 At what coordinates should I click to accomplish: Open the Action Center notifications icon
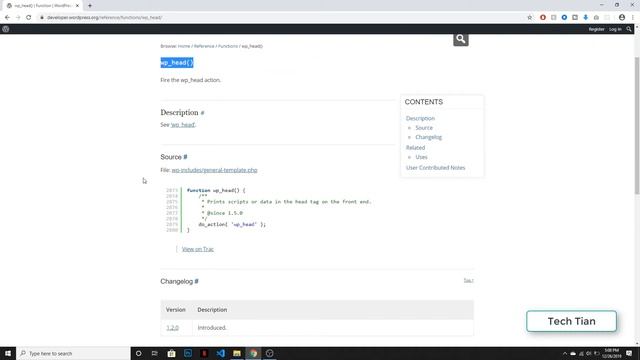pyautogui.click(x=629, y=353)
